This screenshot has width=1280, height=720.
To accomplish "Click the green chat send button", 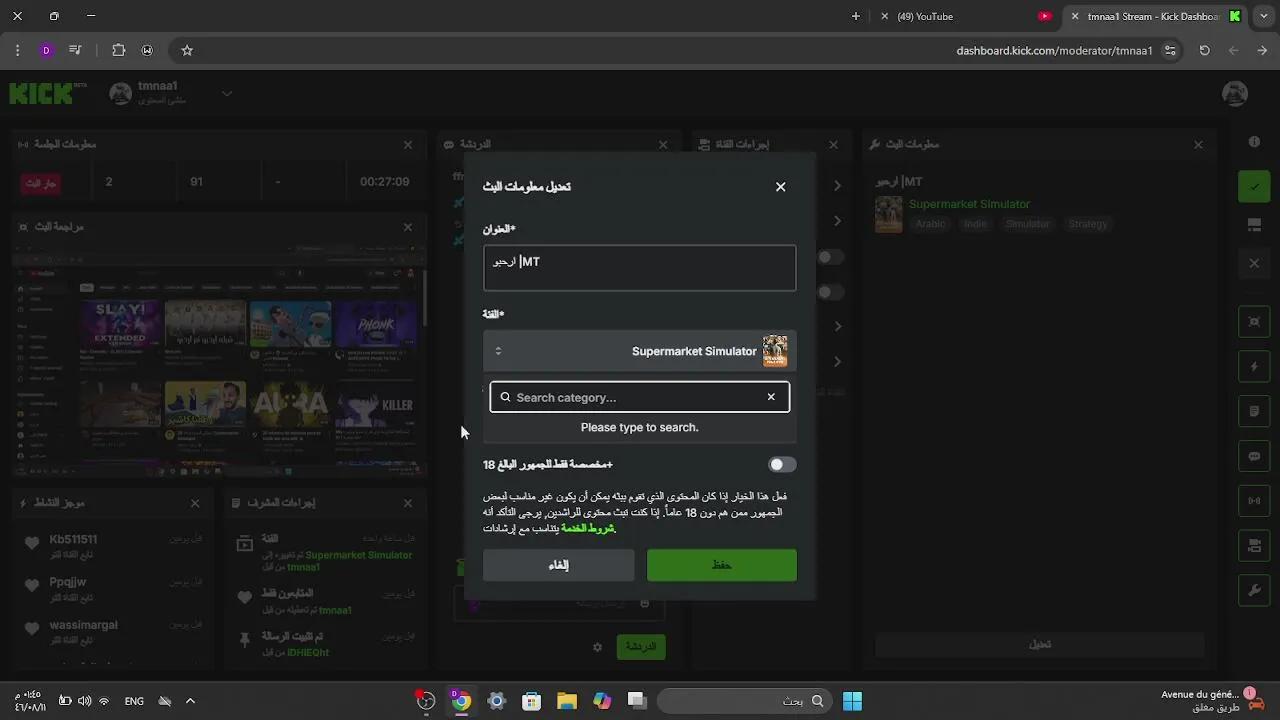I will [641, 647].
